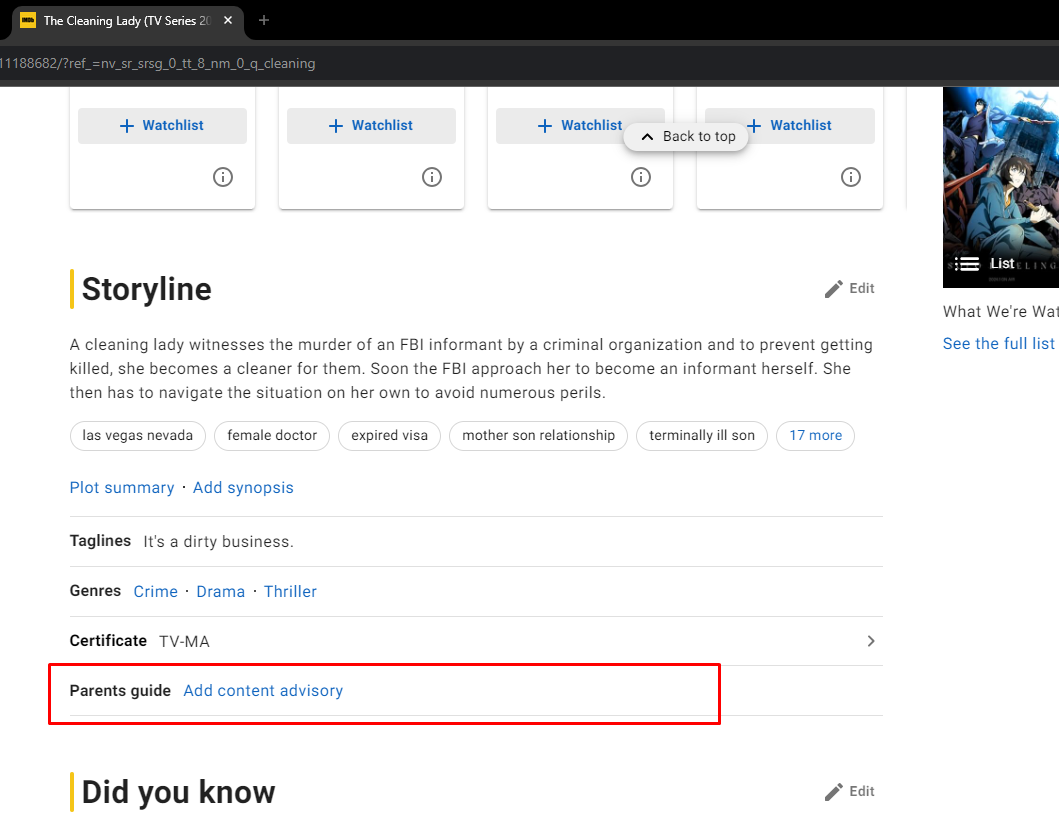Viewport: 1059px width, 820px height.
Task: Click the info icon on the third card
Action: (641, 177)
